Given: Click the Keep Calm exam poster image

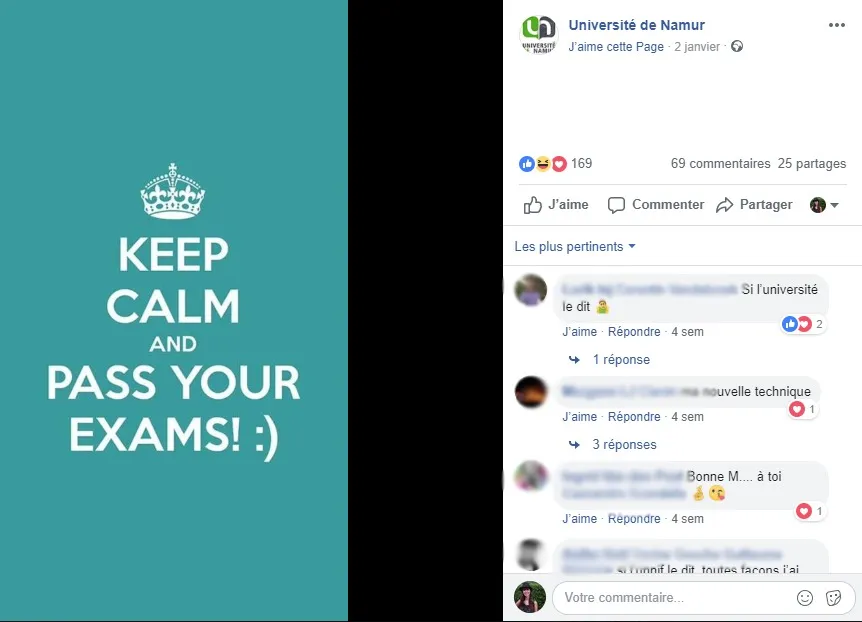Looking at the screenshot, I should point(174,311).
